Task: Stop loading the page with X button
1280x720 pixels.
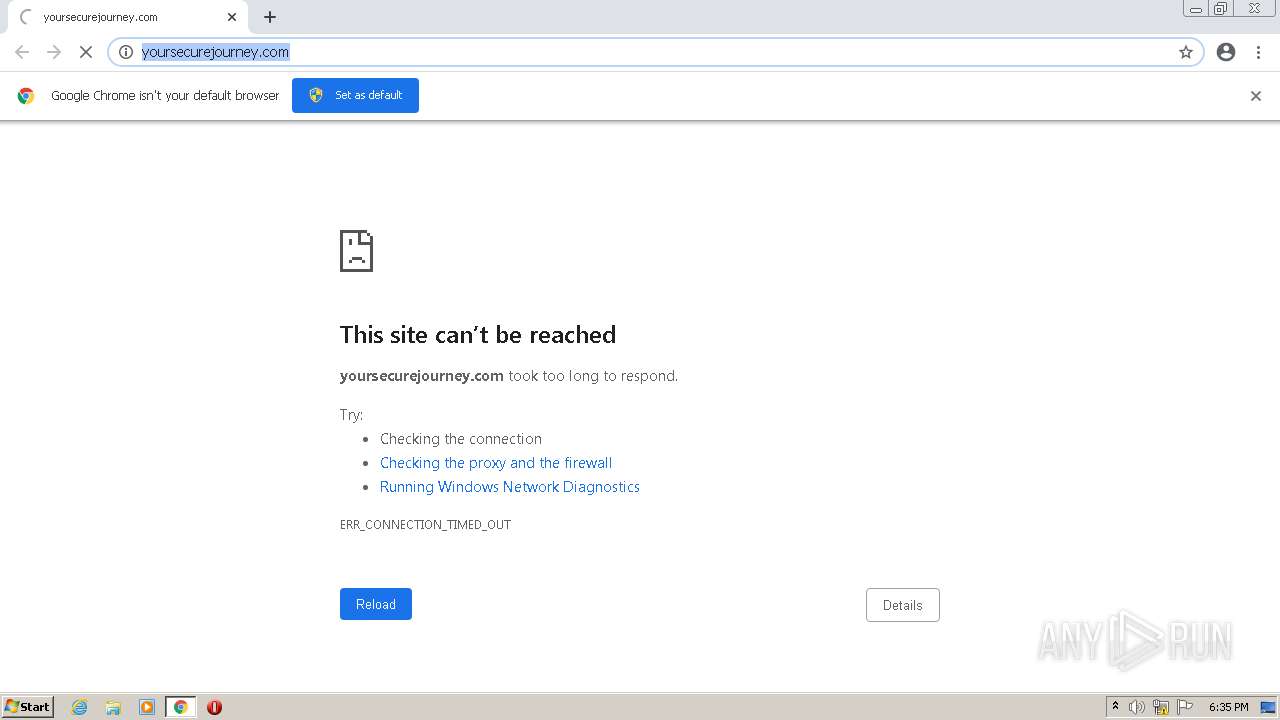Action: 86,52
